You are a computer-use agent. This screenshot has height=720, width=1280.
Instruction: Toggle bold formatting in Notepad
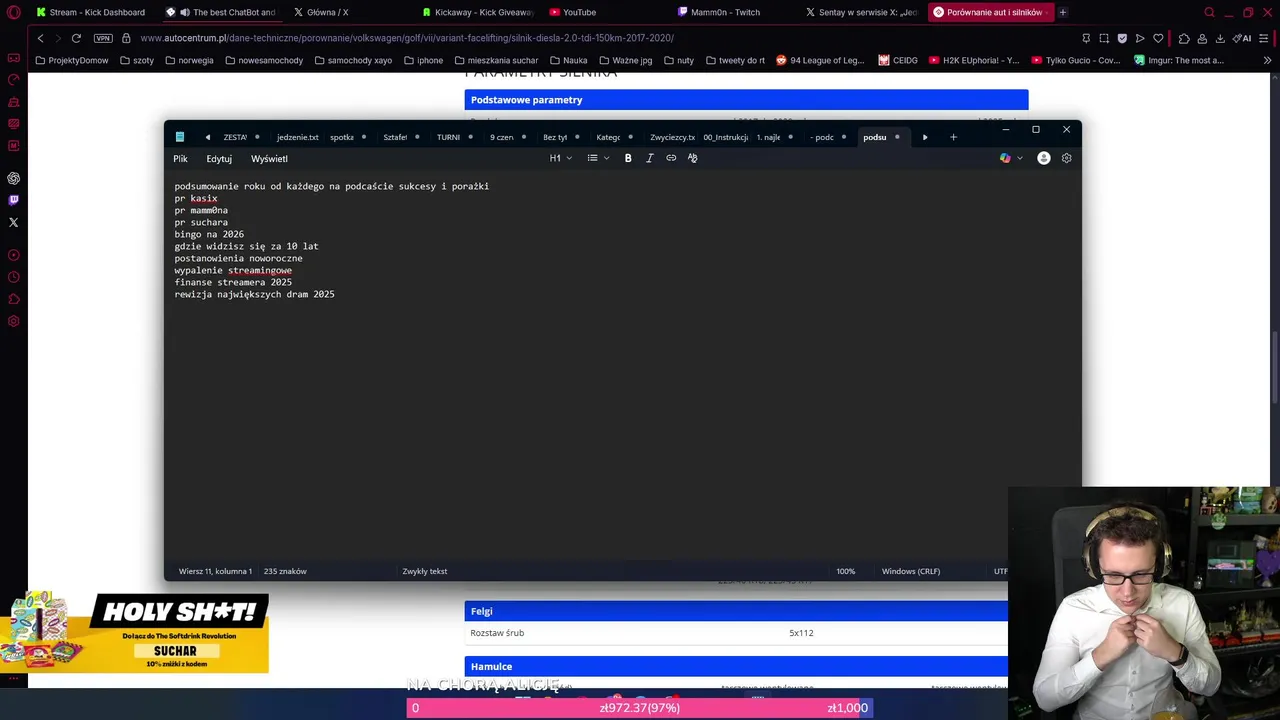point(628,158)
